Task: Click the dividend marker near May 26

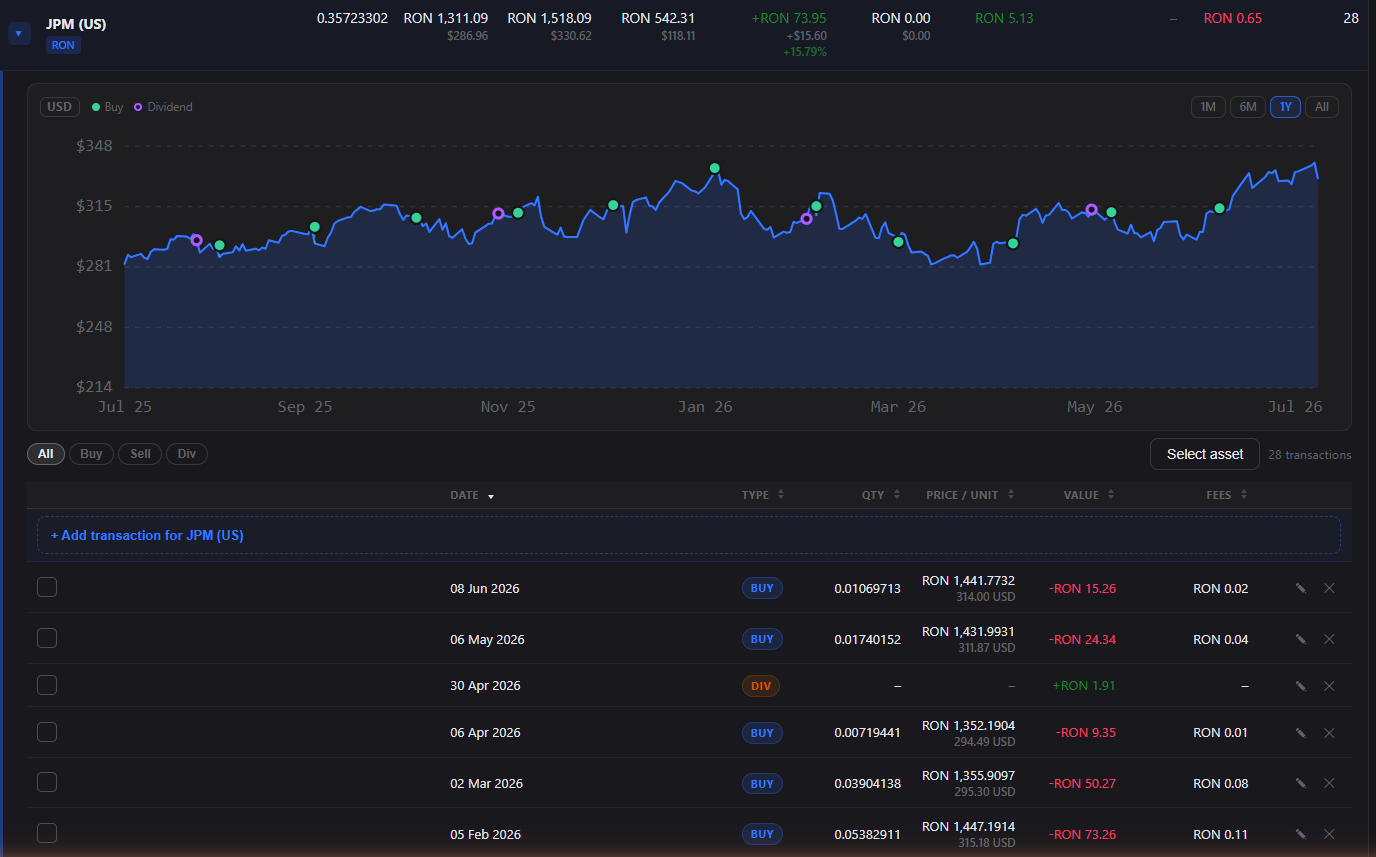Action: pyautogui.click(x=1091, y=210)
